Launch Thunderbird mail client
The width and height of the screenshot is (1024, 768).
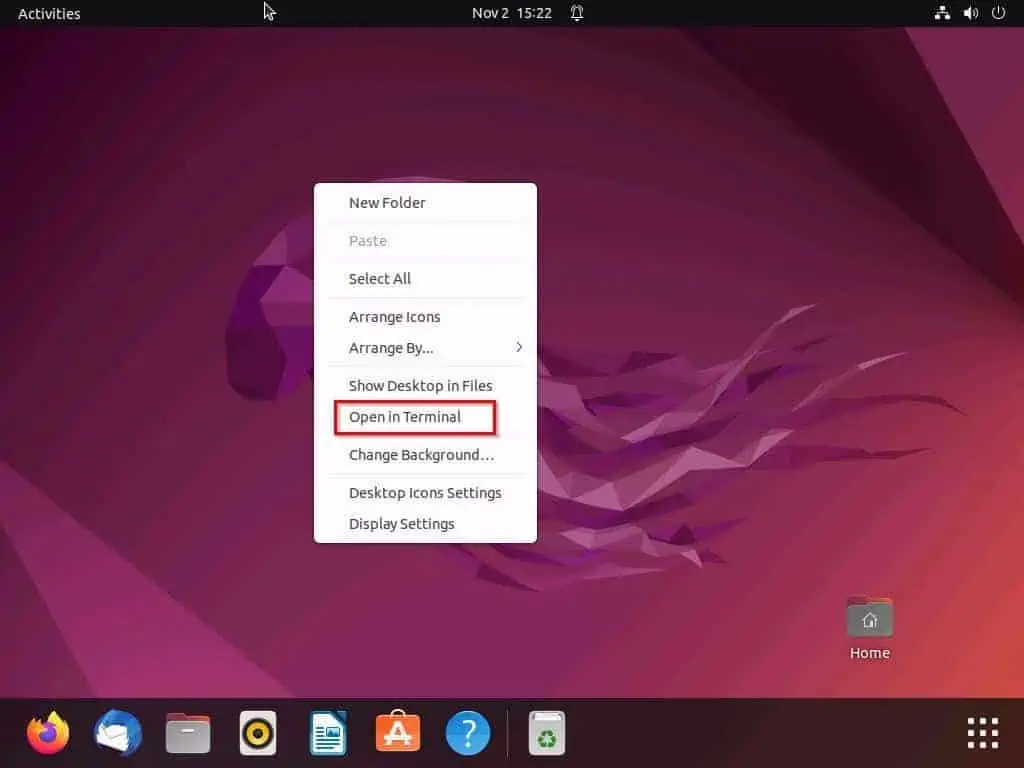click(117, 732)
